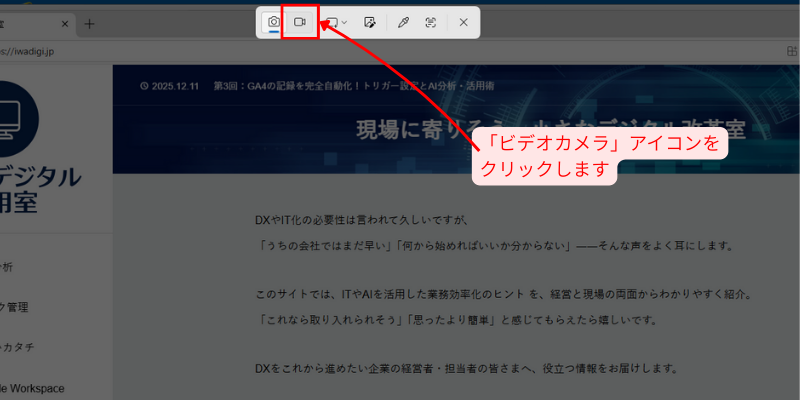Click the line starting DXやIT化の必要性

tap(361, 221)
